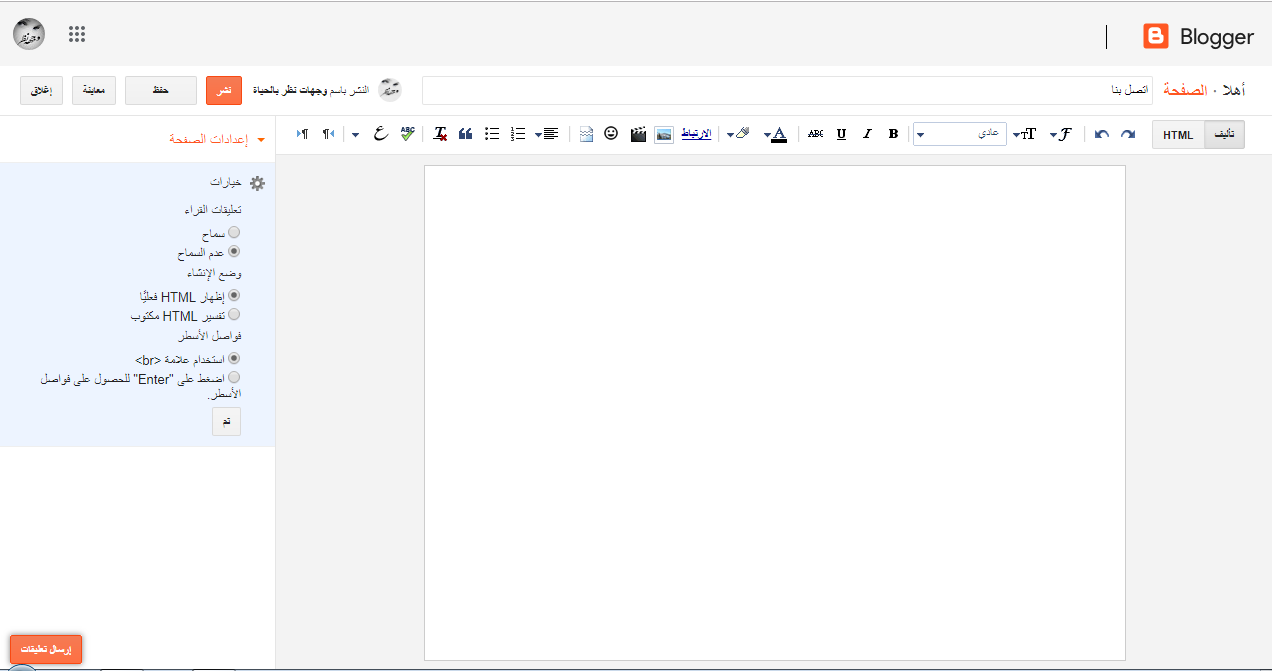Click the Blogger logo icon
1272x671 pixels.
click(x=1156, y=37)
